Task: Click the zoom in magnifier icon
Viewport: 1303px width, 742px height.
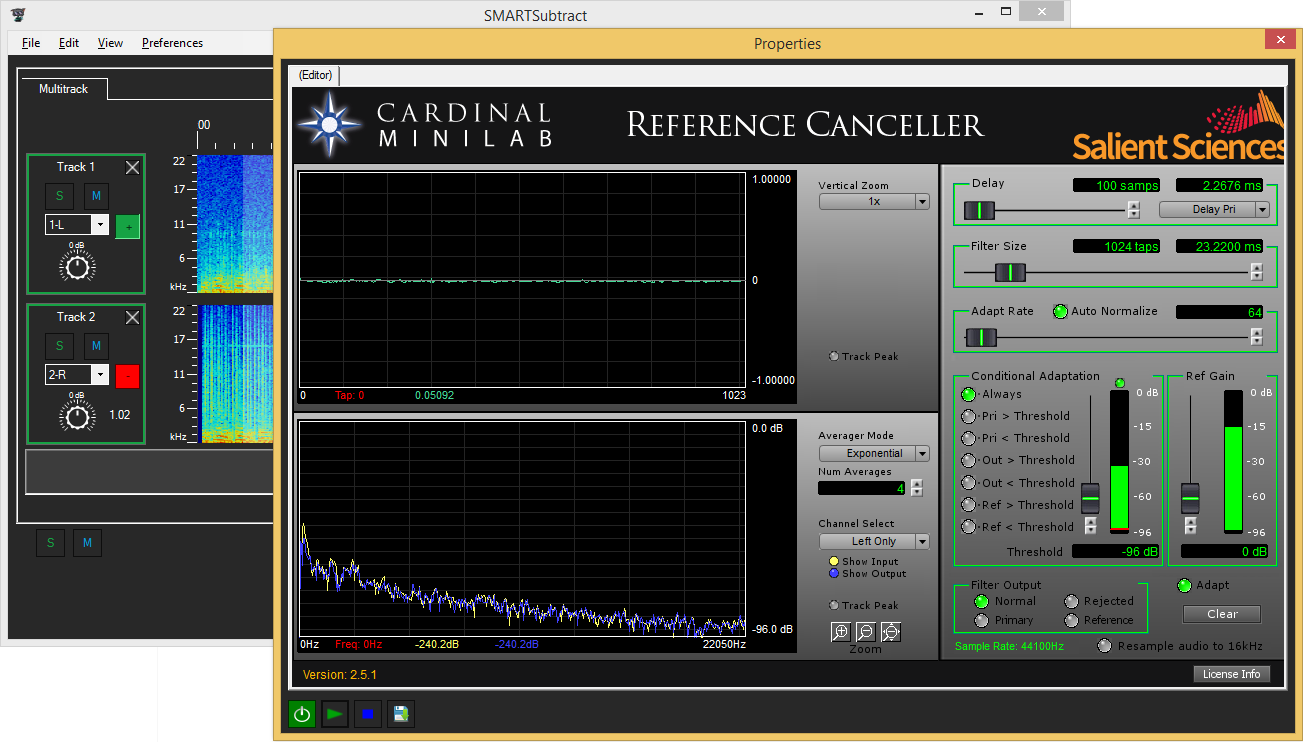Action: coord(840,631)
